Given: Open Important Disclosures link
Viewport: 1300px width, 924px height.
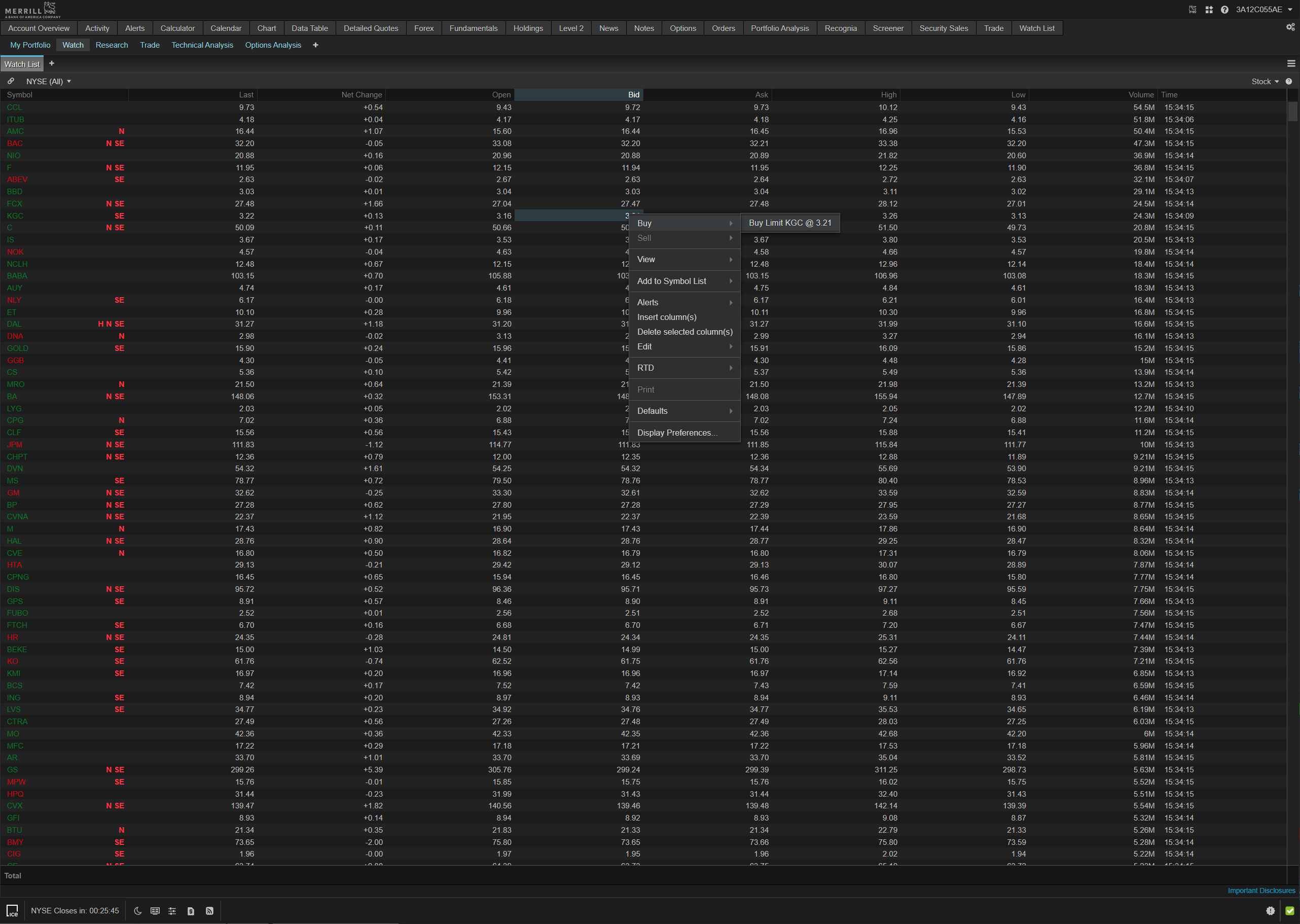Looking at the screenshot, I should 1261,891.
